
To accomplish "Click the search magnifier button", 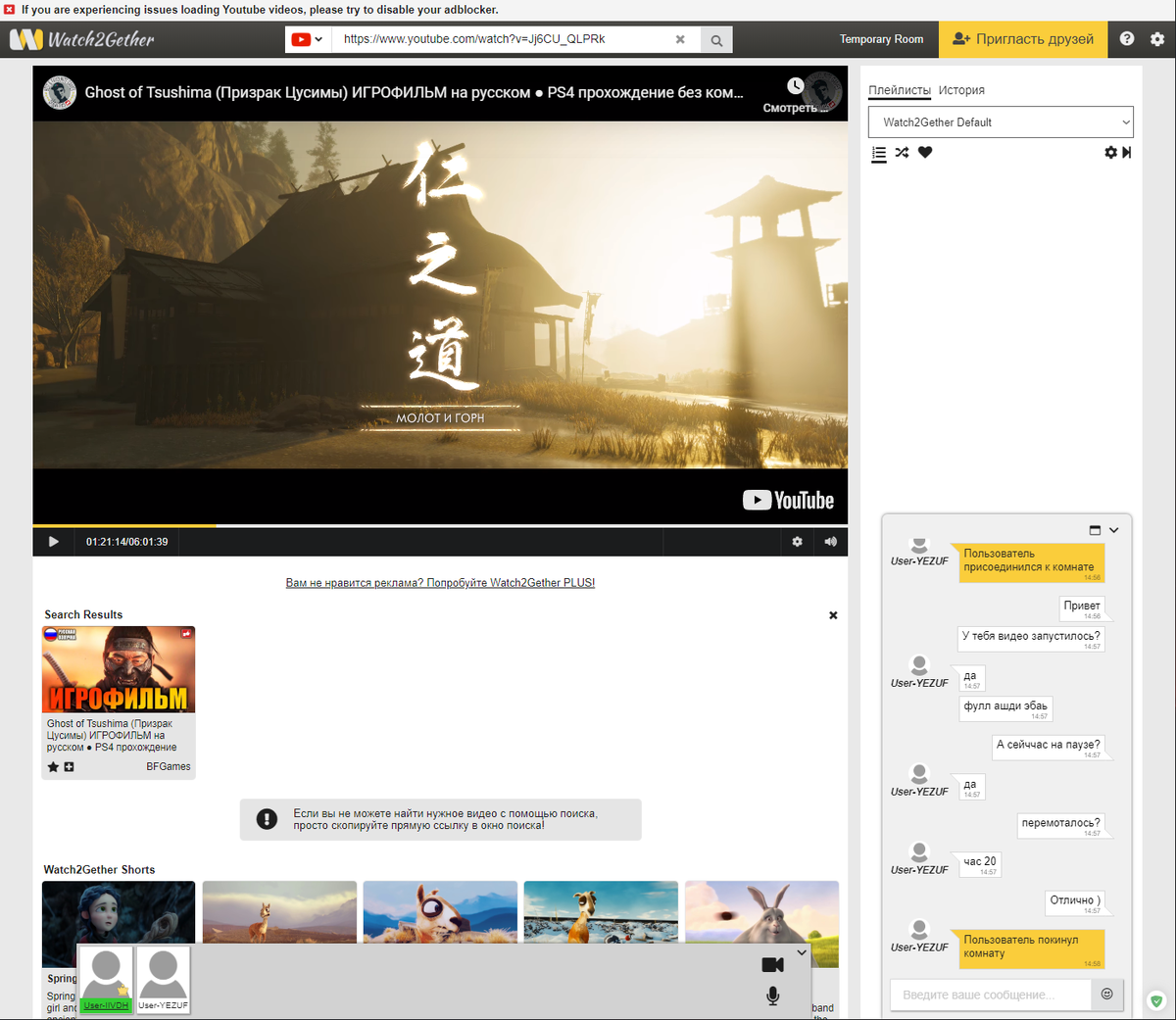I will click(x=716, y=40).
